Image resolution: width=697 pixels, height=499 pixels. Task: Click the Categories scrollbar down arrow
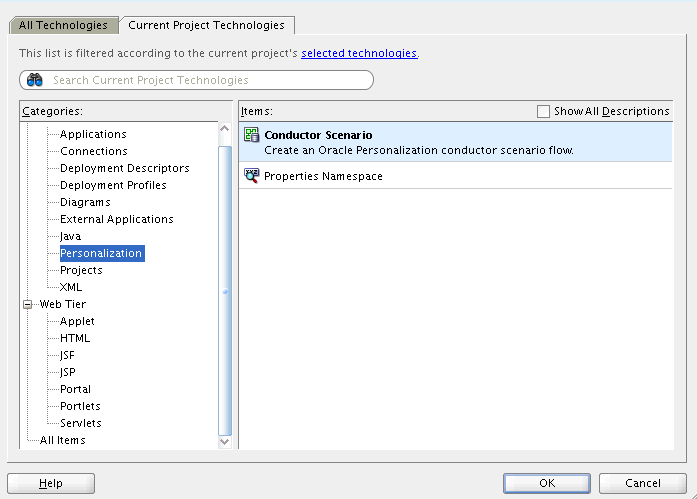tap(225, 441)
